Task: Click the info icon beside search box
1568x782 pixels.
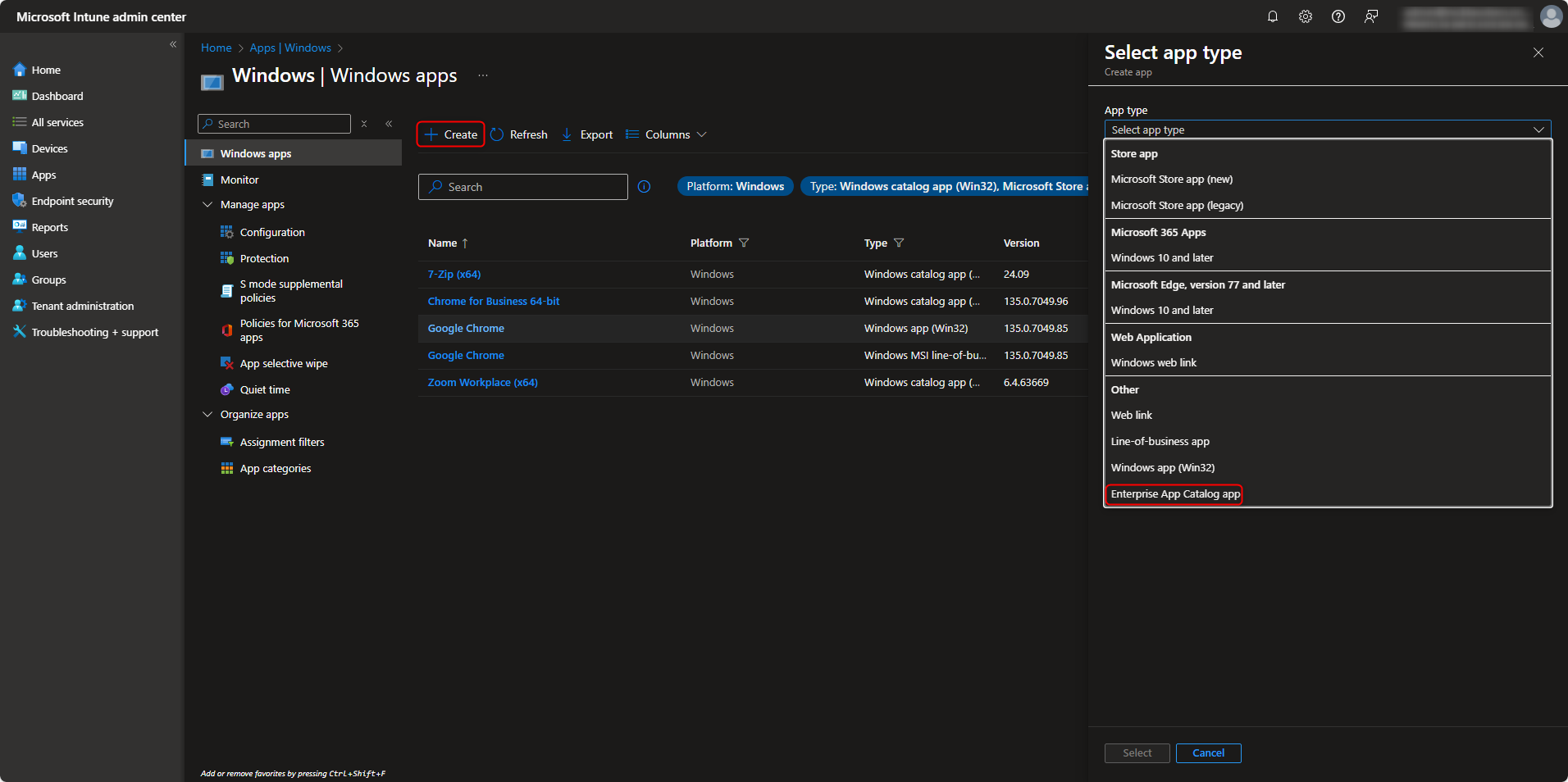Action: click(x=644, y=187)
